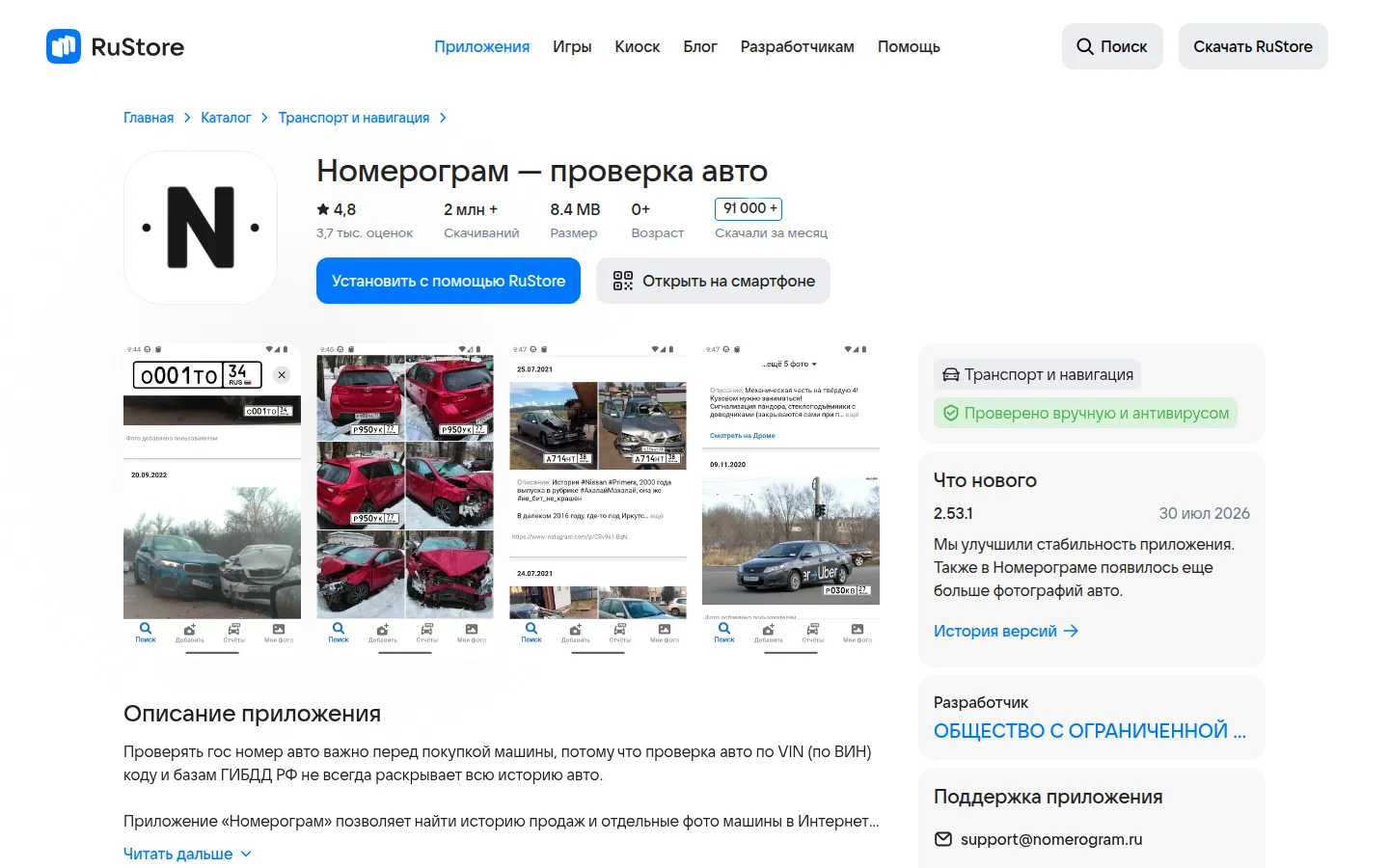1389x868 pixels.
Task: Click the Транспорт и навигация category tag
Action: coord(1037,374)
